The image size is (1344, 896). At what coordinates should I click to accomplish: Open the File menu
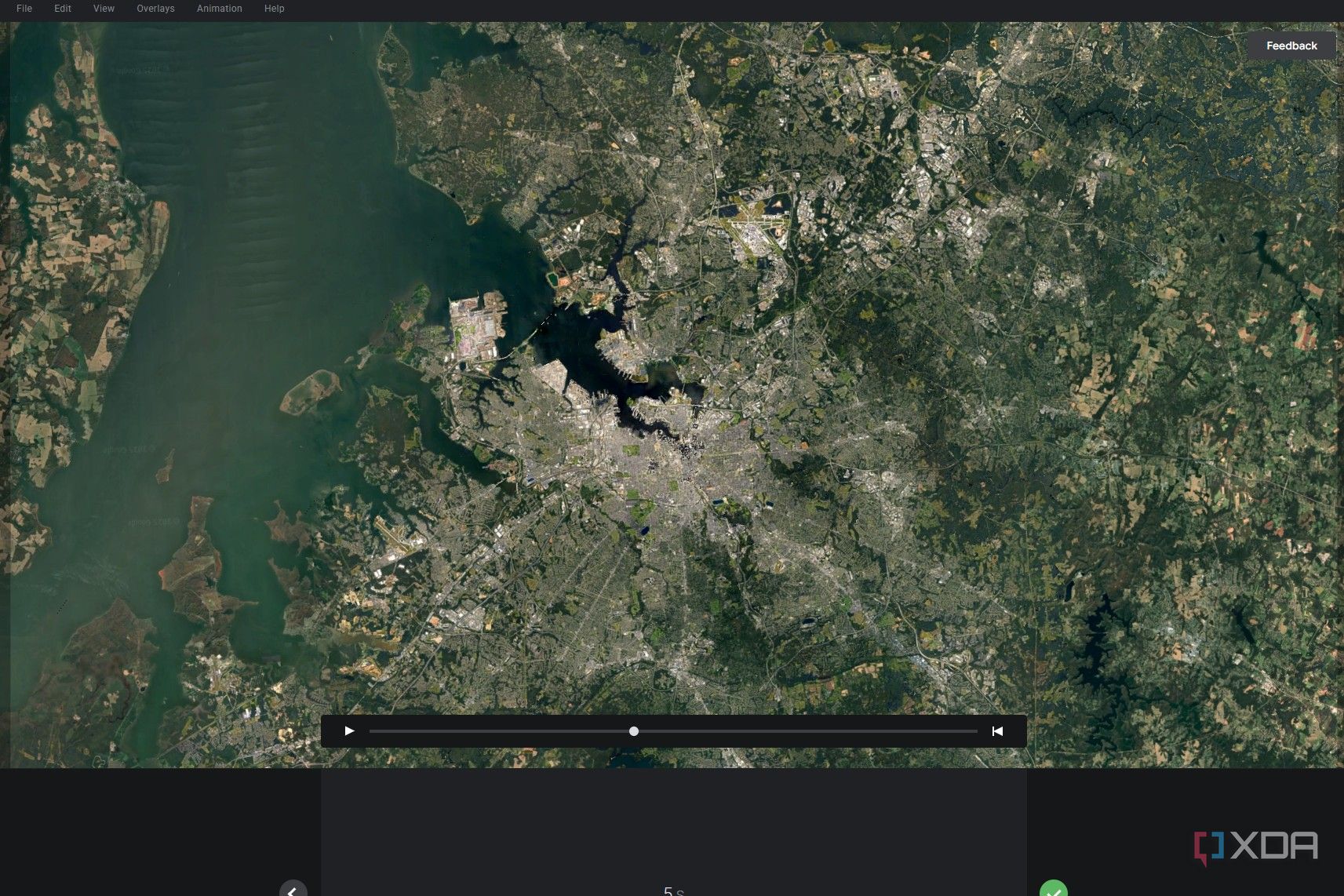click(24, 9)
